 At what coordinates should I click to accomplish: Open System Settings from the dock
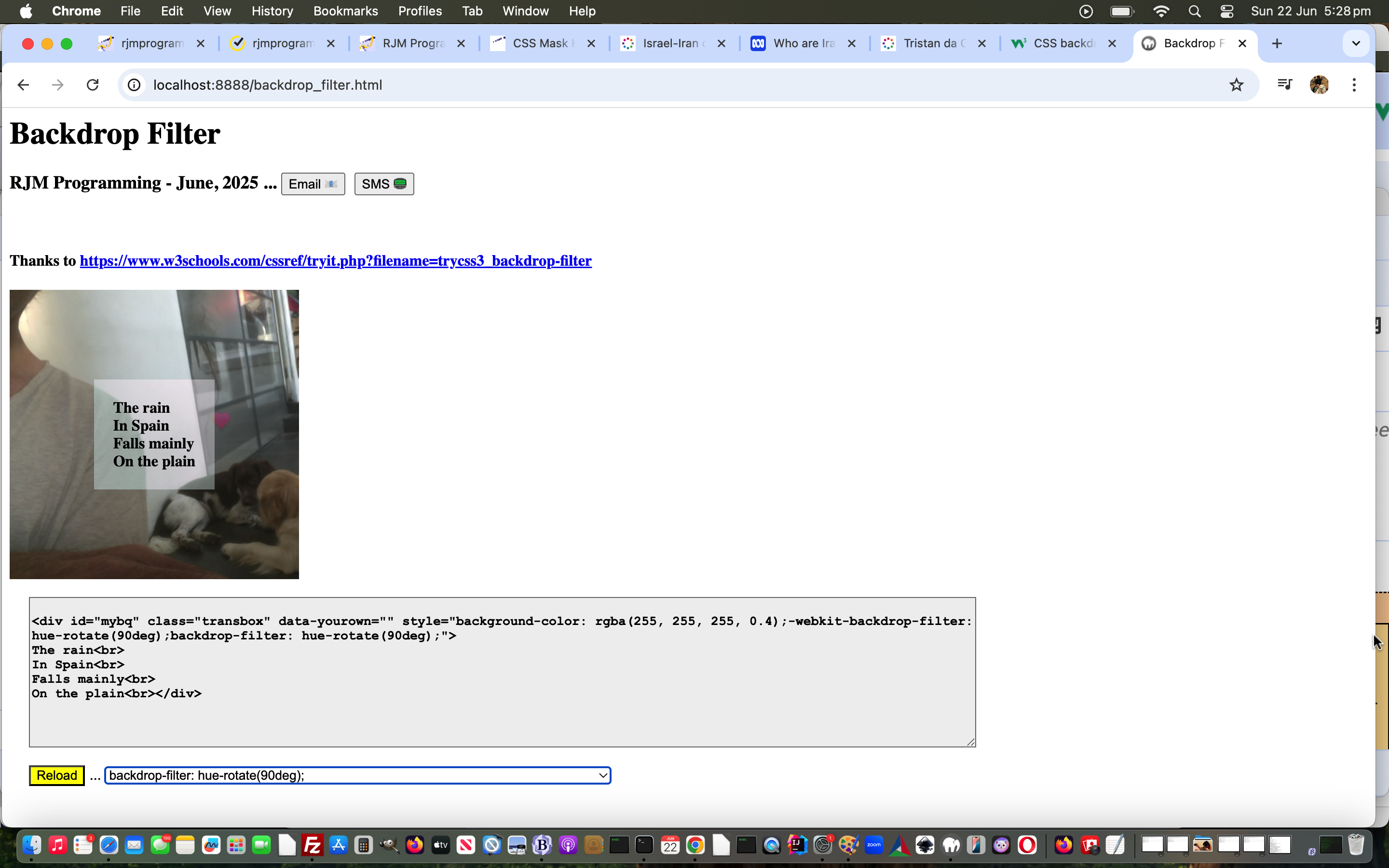[x=822, y=845]
